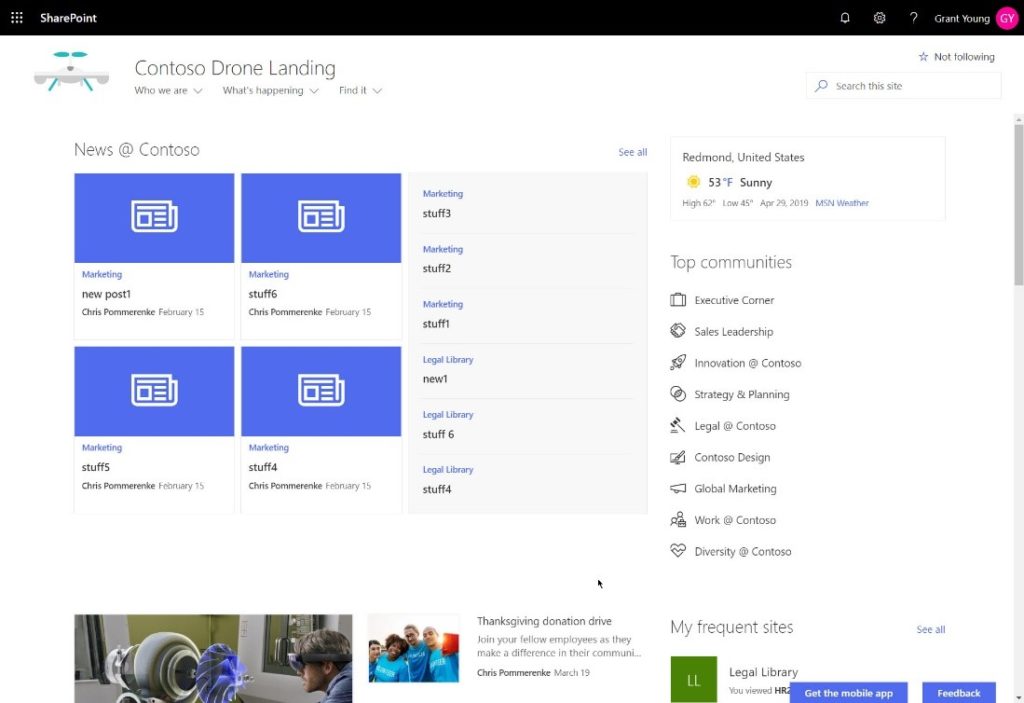
Task: Open Grant Young's account avatar
Action: pos(1006,18)
